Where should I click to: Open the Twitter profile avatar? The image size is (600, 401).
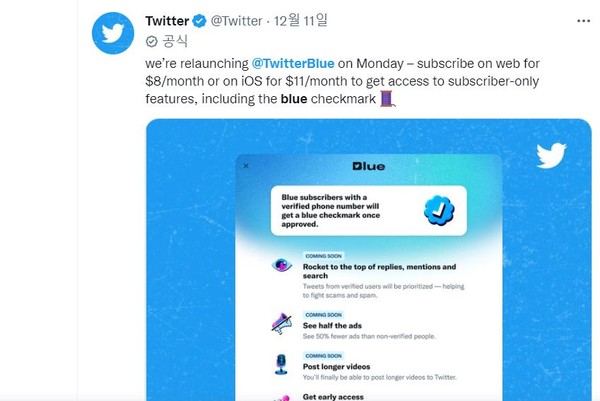(112, 33)
